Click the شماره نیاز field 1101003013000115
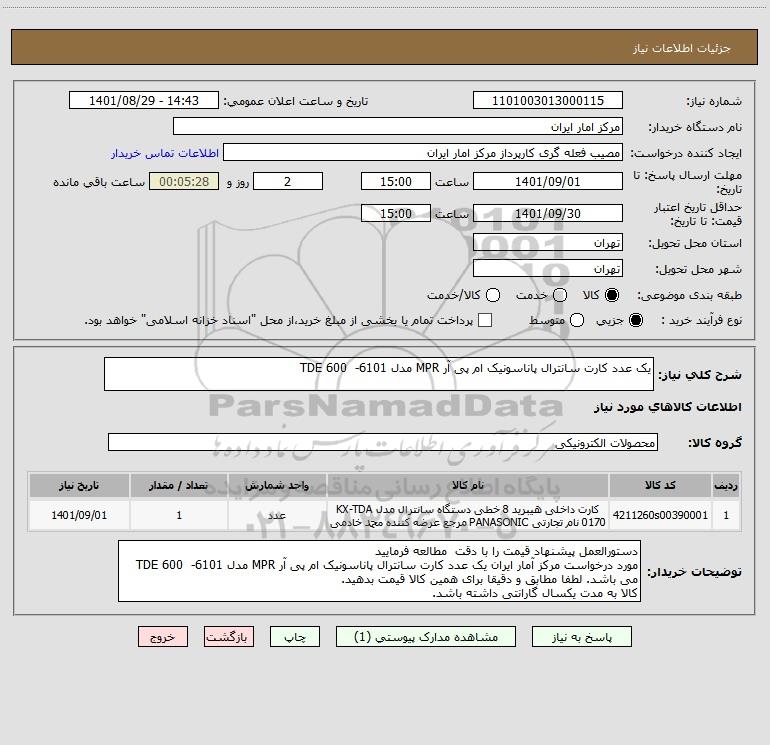 click(x=548, y=101)
